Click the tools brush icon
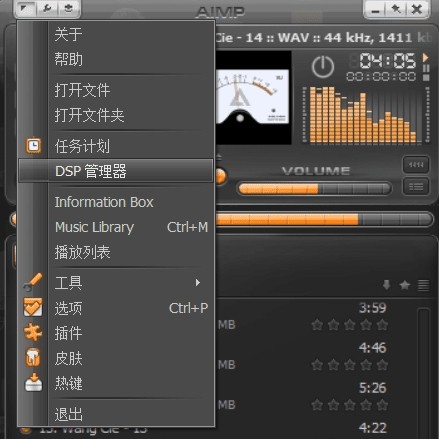The width and height of the screenshot is (439, 439). coord(33,283)
